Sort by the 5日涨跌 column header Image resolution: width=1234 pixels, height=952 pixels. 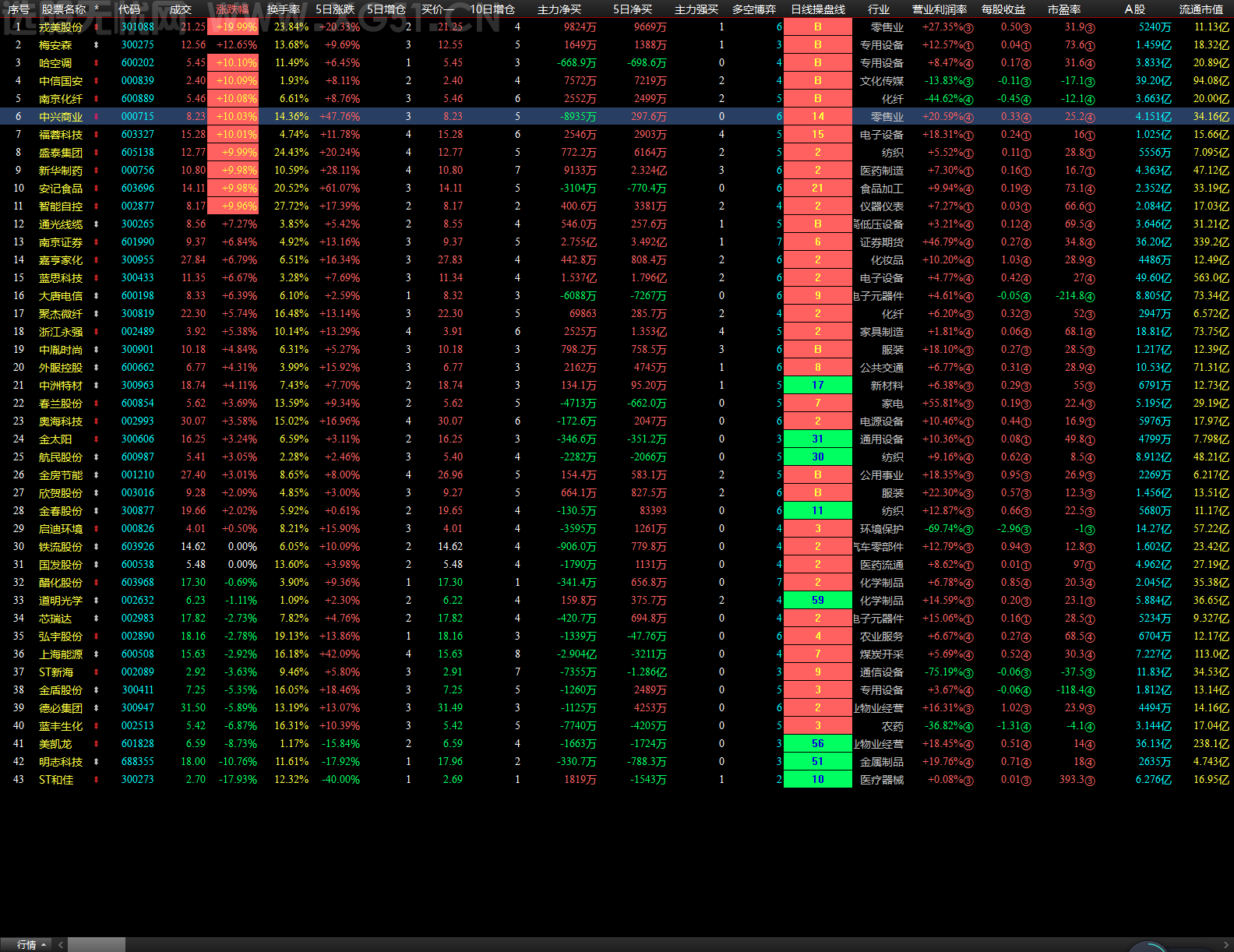(335, 9)
